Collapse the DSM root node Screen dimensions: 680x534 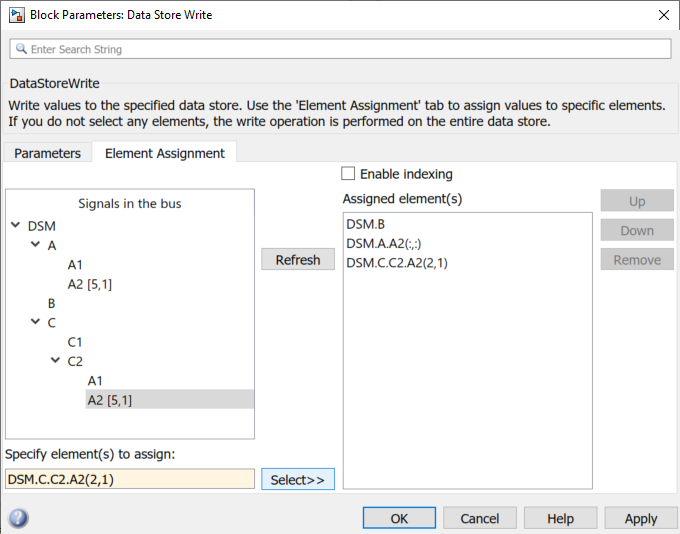(x=15, y=226)
